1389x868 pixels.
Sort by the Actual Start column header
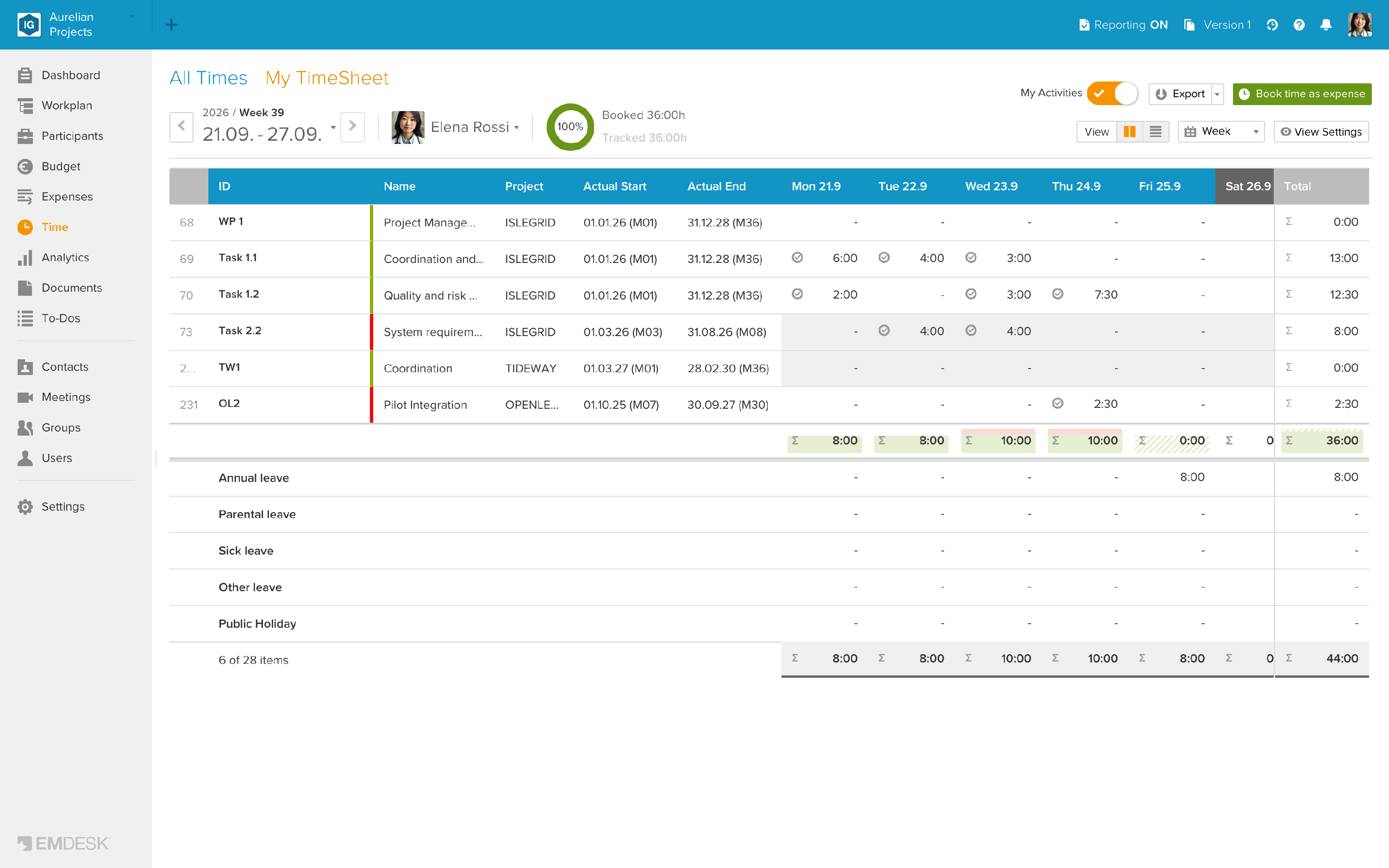[x=615, y=187]
